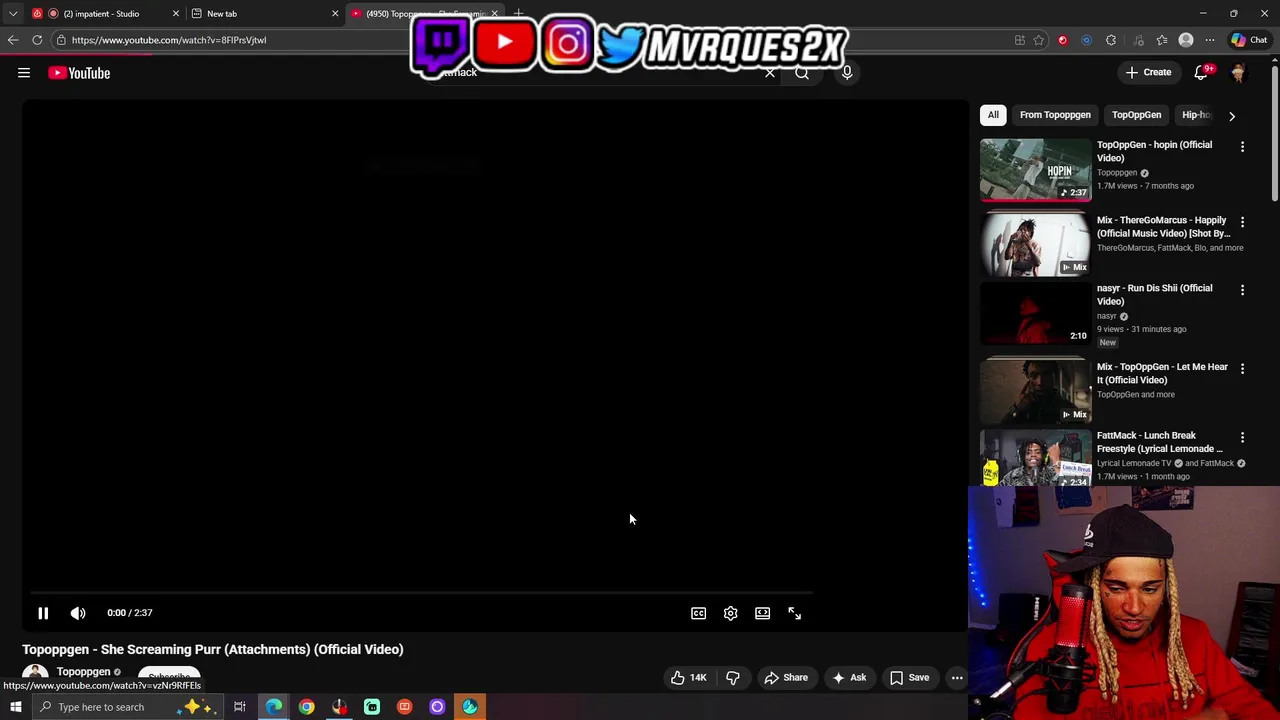This screenshot has width=1280, height=720.
Task: Open the Copilot Chat button
Action: tap(1250, 40)
